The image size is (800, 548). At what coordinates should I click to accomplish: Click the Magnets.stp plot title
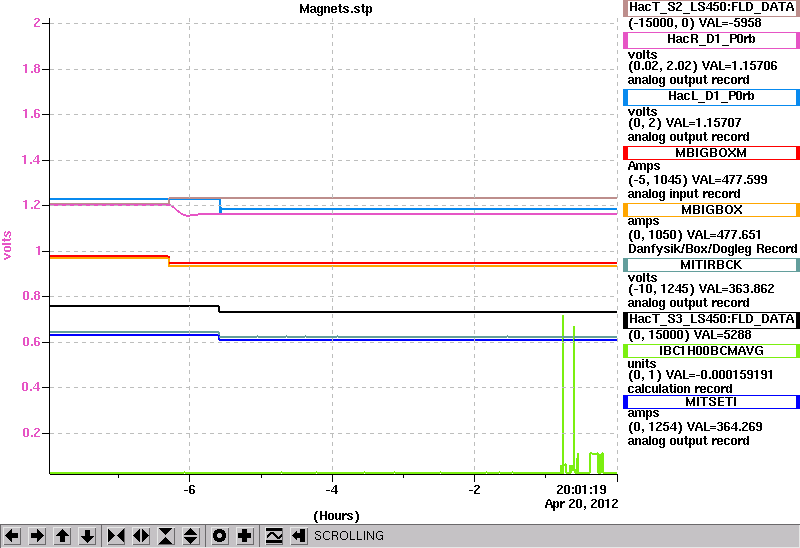pos(336,9)
